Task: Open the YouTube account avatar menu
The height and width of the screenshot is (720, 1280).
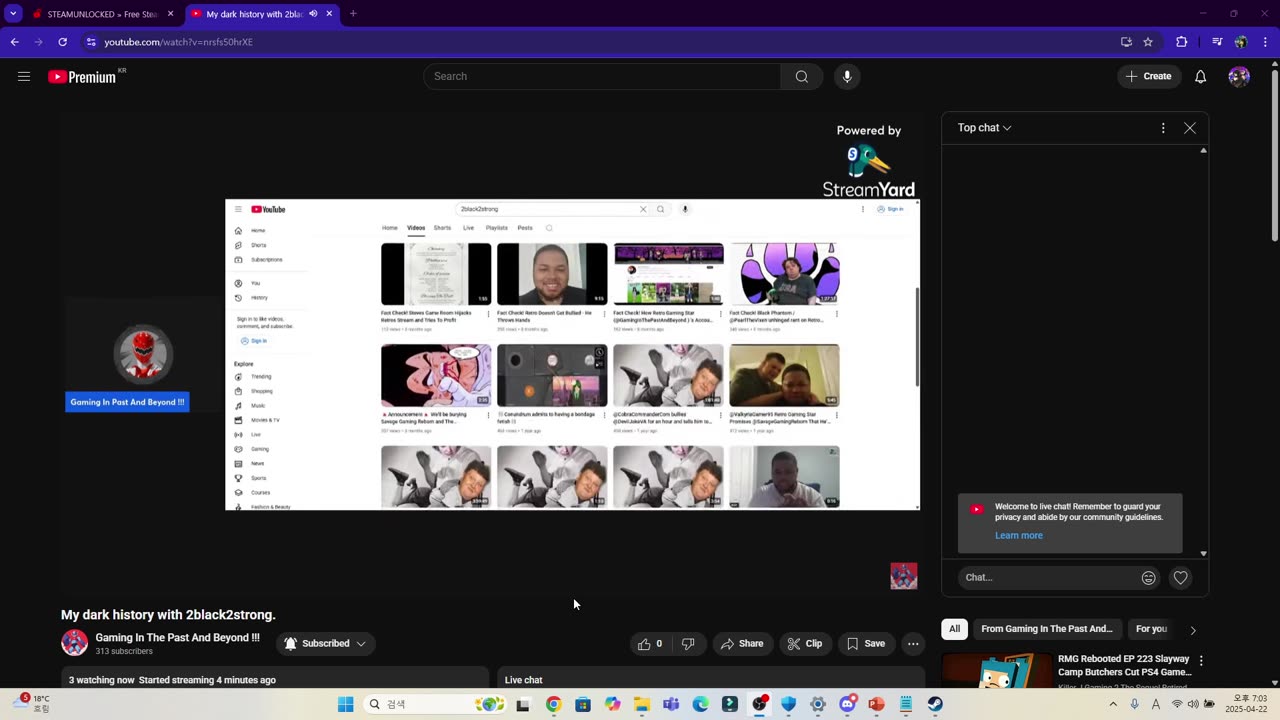Action: pyautogui.click(x=1239, y=76)
